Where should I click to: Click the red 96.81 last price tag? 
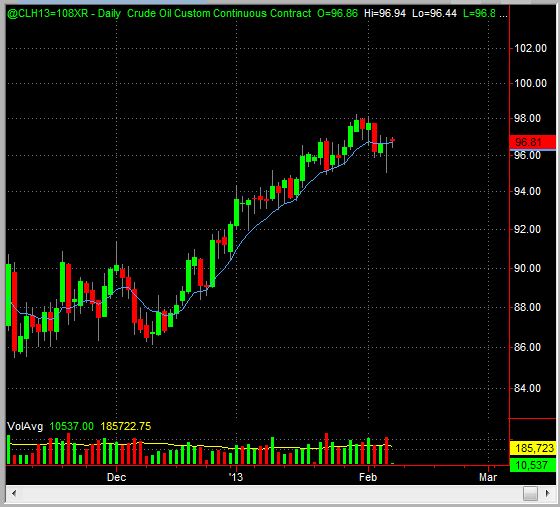click(532, 142)
